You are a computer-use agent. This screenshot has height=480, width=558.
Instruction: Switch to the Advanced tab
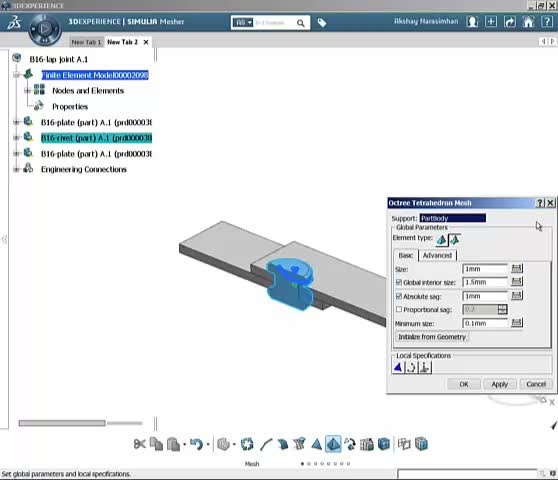pos(437,255)
